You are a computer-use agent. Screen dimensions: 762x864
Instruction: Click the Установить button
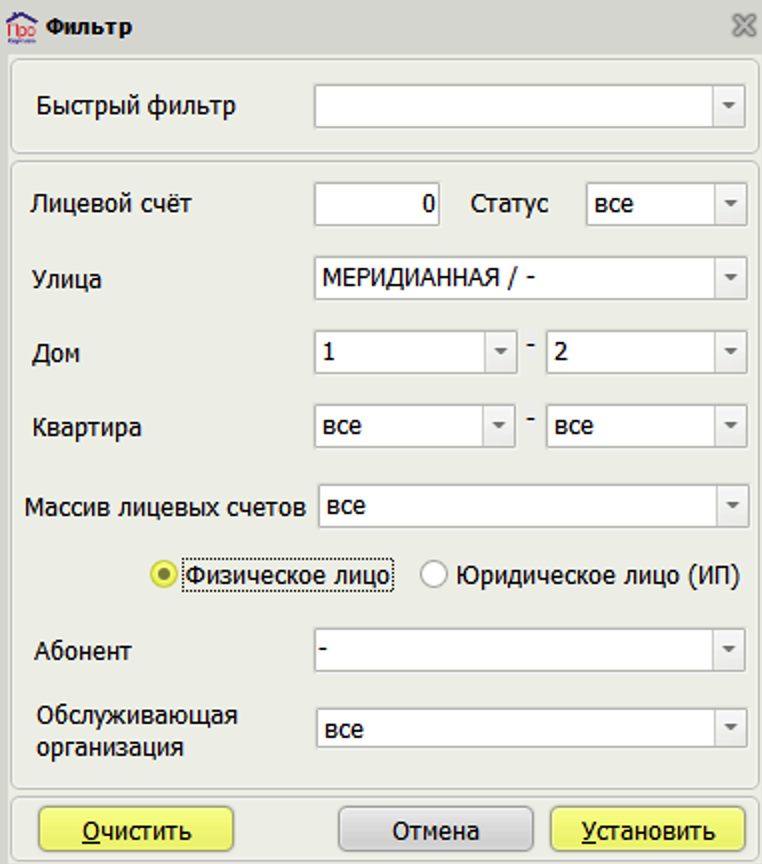(648, 830)
